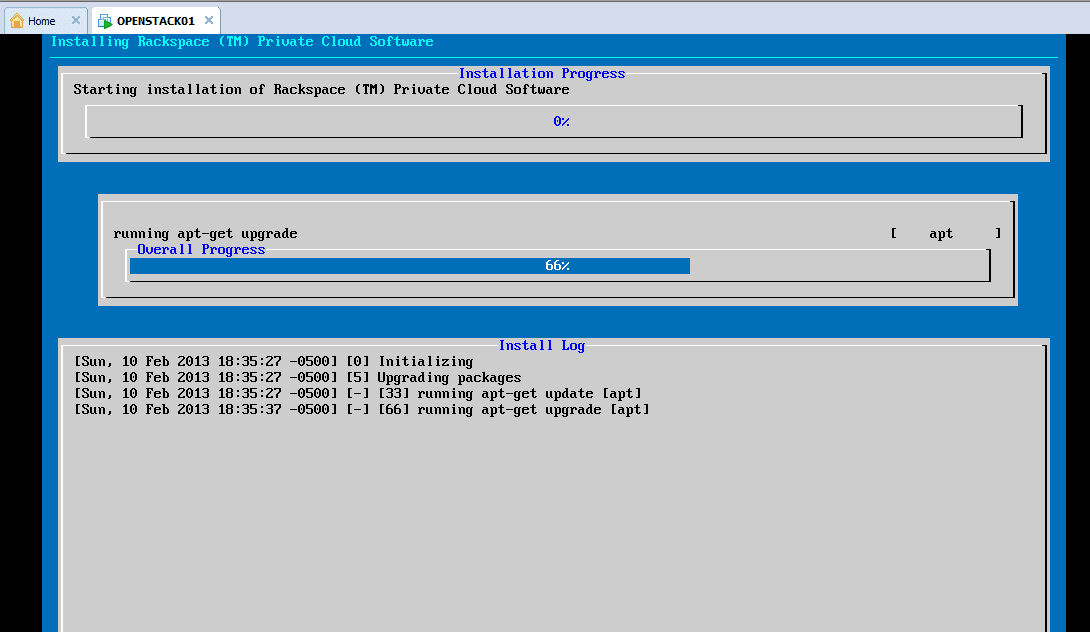Image resolution: width=1090 pixels, height=632 pixels.
Task: Click the house icon on Home tab
Action: click(17, 21)
